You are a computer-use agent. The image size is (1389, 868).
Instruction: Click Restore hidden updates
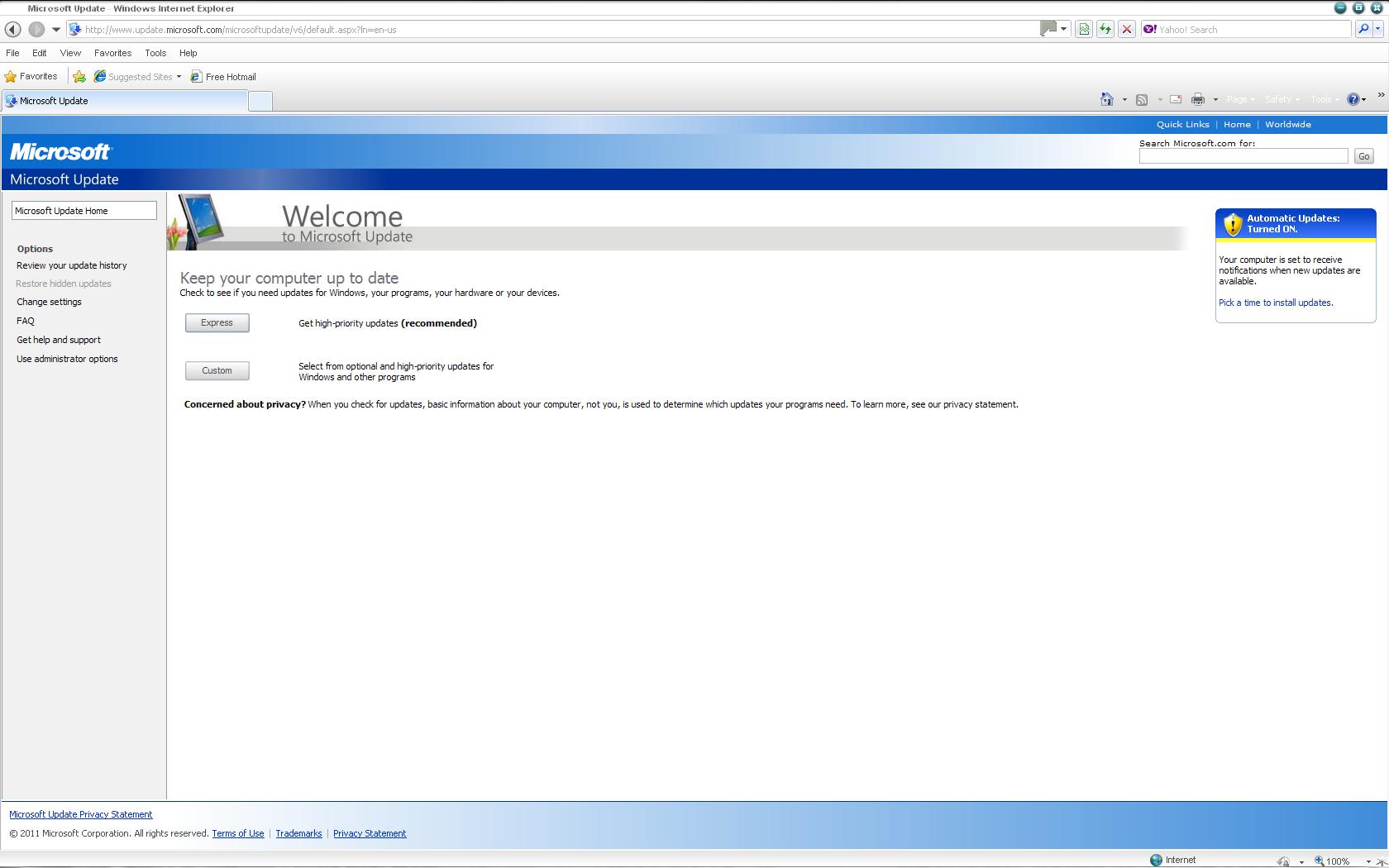[x=64, y=284]
